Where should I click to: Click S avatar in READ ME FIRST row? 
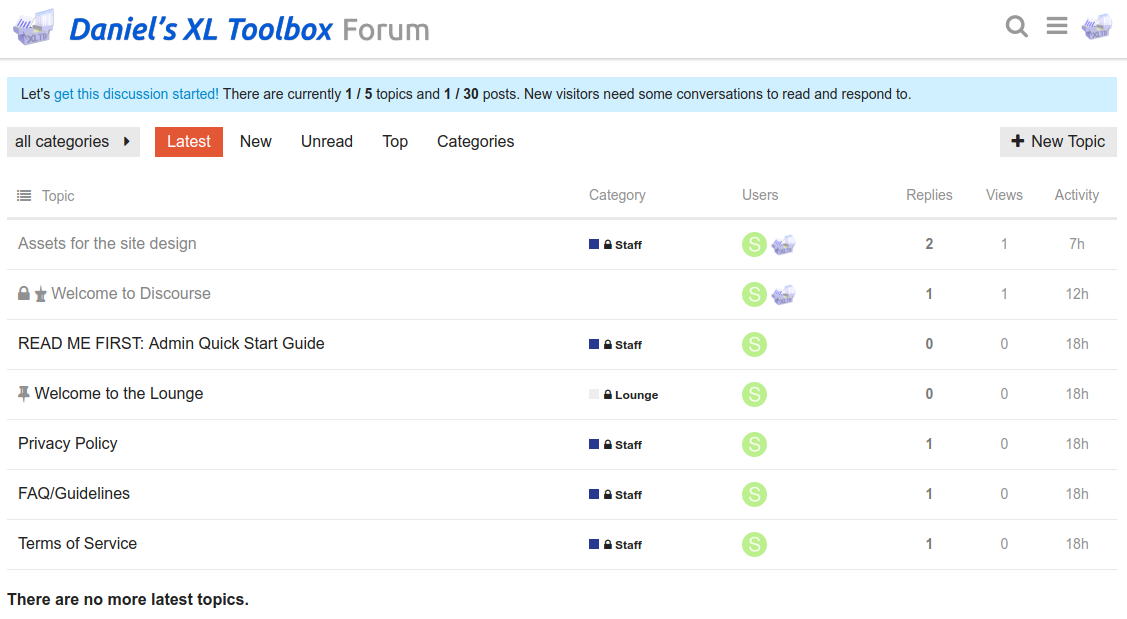[x=754, y=344]
